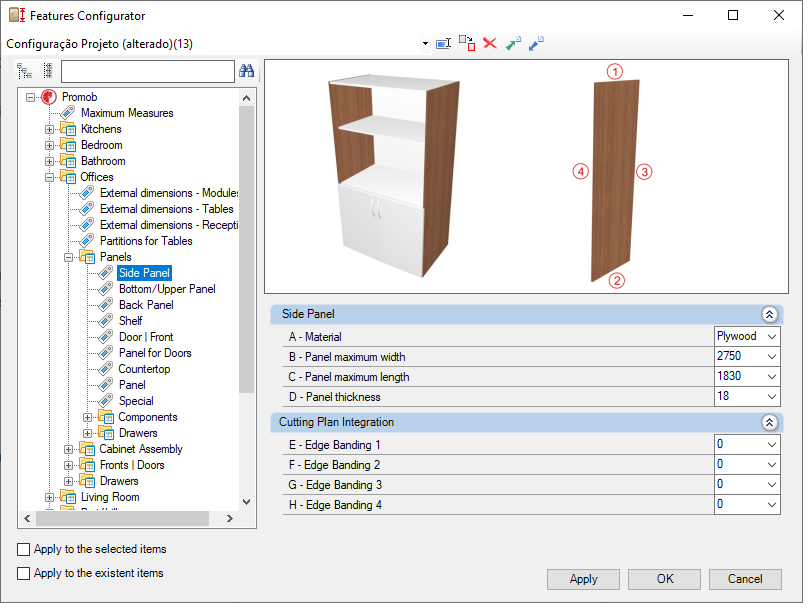Collapse the Cutting Plan Integration section chevron
Image resolution: width=812 pixels, height=613 pixels.
[x=769, y=422]
